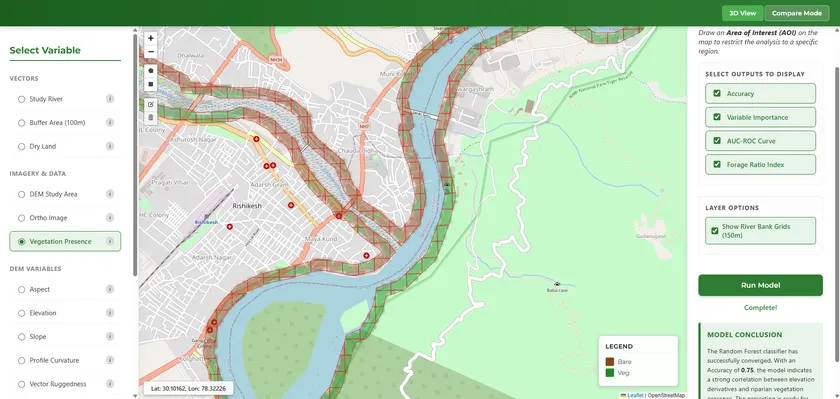Viewport: 840px width, 399px height.
Task: Select the Buffer Area (100m) radio button
Action: [21, 123]
